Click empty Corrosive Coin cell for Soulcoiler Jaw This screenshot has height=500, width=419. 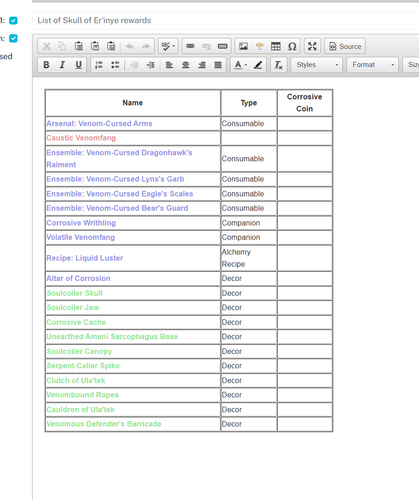(305, 308)
